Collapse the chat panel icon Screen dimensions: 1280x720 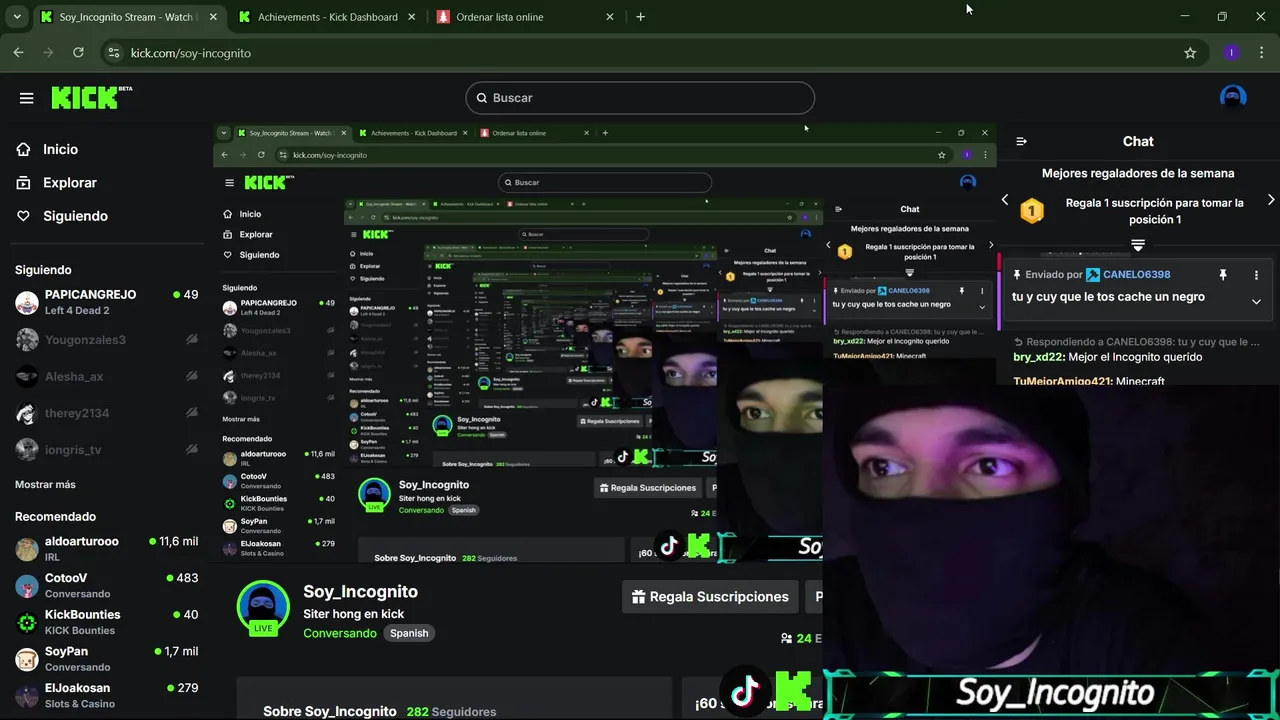(x=1021, y=142)
